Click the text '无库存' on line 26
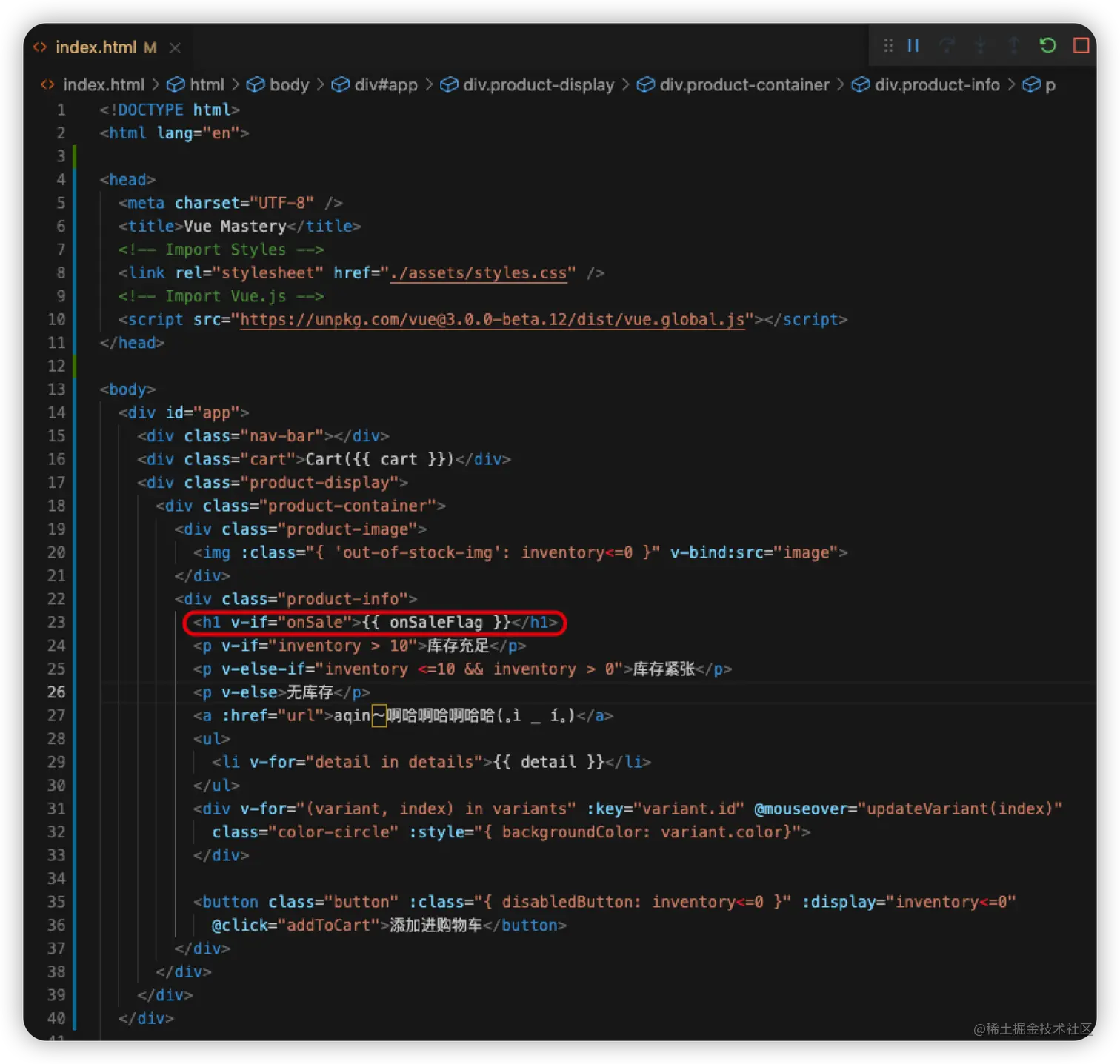The height and width of the screenshot is (1064, 1120). click(x=310, y=692)
